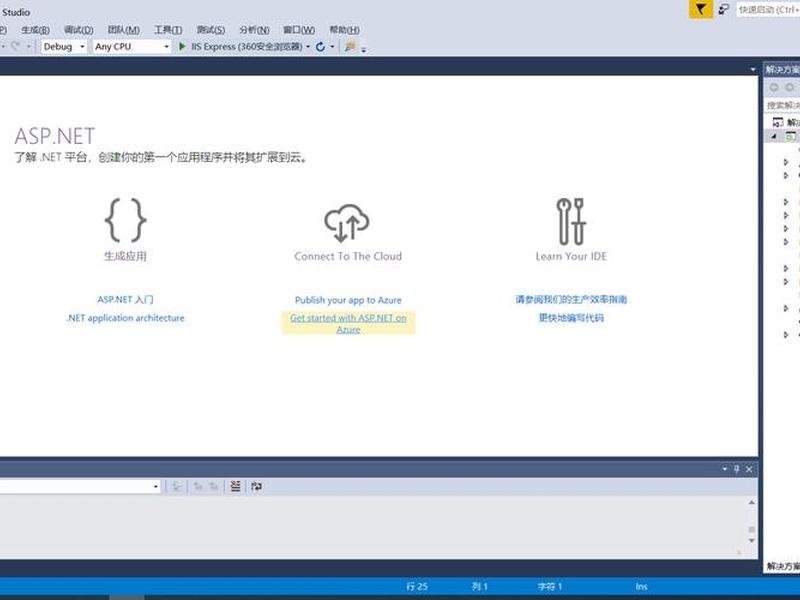Open the ASP.NET 入门 link
Viewport: 800px width, 600px height.
[126, 299]
